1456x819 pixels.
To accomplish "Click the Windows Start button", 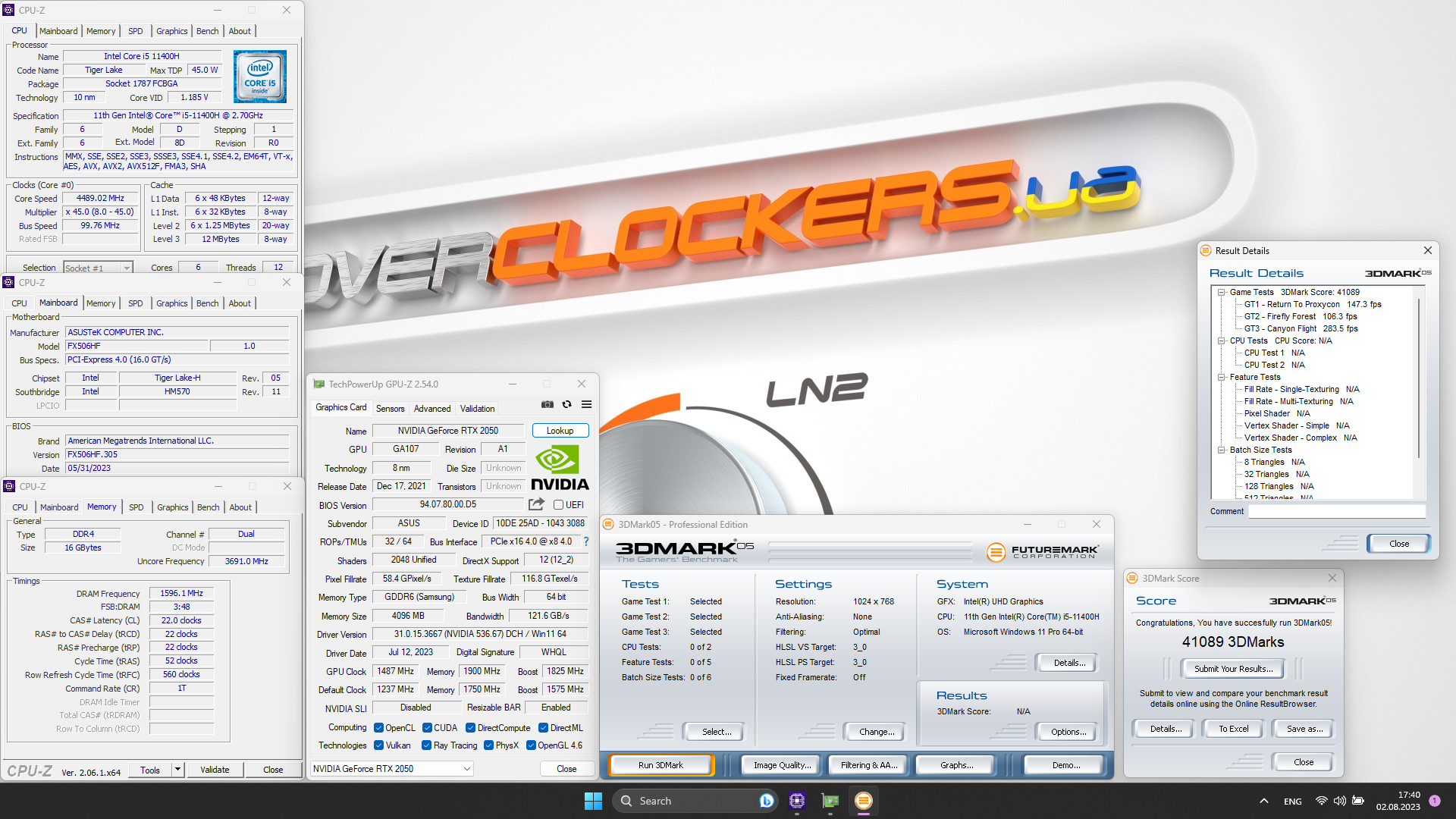I will click(x=593, y=801).
